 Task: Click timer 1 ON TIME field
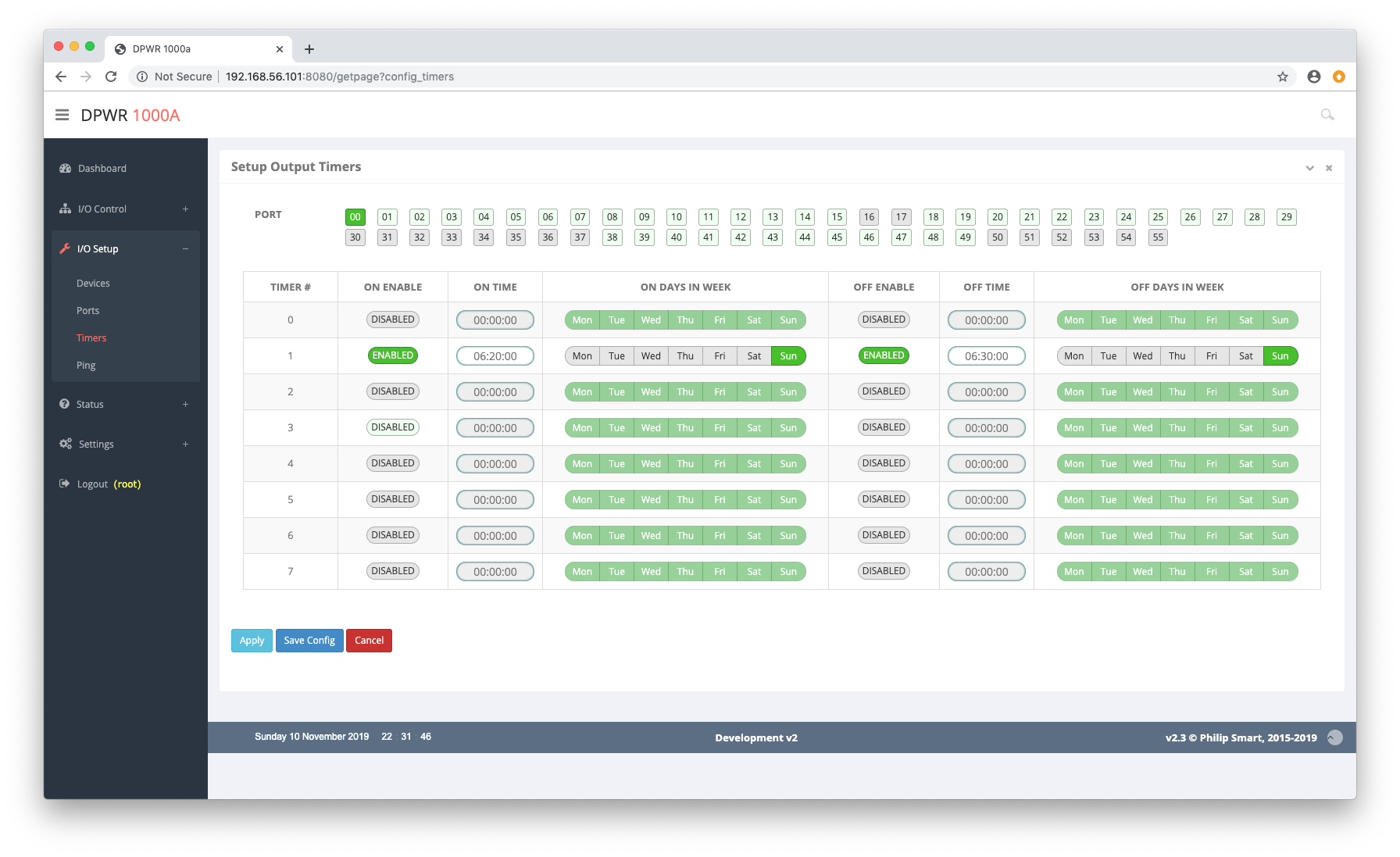495,356
